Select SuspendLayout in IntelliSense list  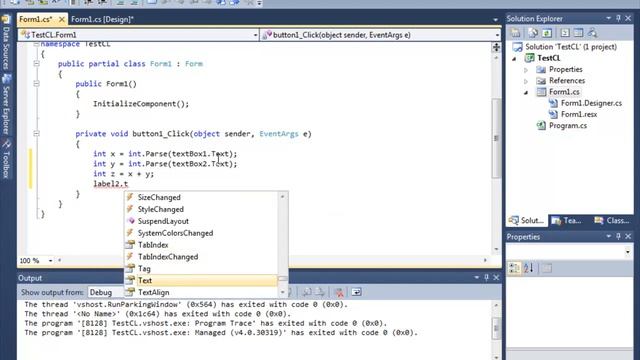pyautogui.click(x=200, y=221)
